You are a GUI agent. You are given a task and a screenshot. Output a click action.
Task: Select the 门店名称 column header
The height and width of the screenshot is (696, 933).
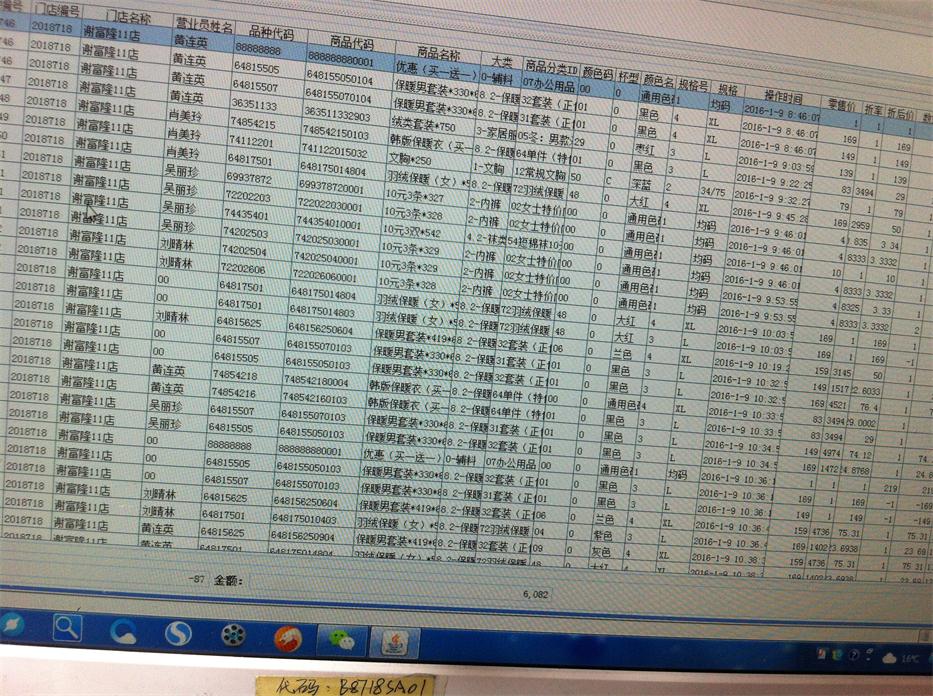tap(128, 18)
